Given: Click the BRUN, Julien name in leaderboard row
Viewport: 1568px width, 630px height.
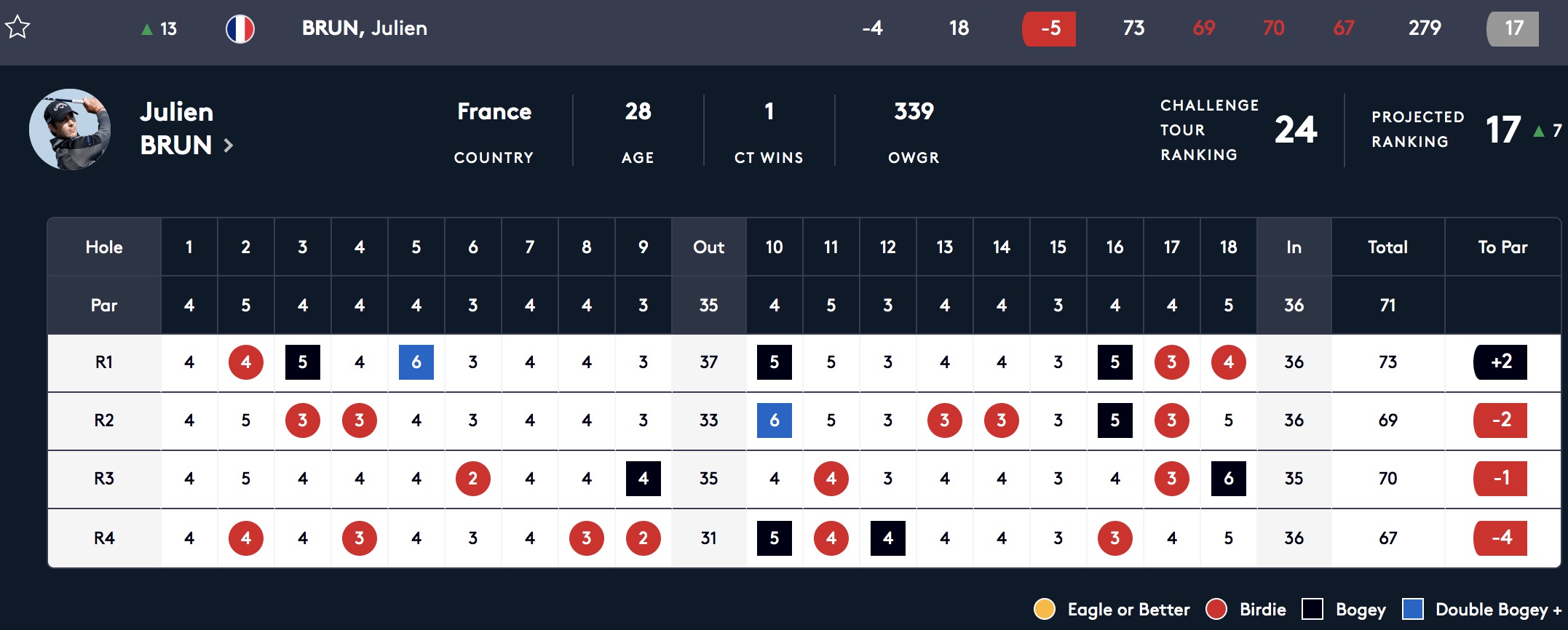Looking at the screenshot, I should pos(365,28).
